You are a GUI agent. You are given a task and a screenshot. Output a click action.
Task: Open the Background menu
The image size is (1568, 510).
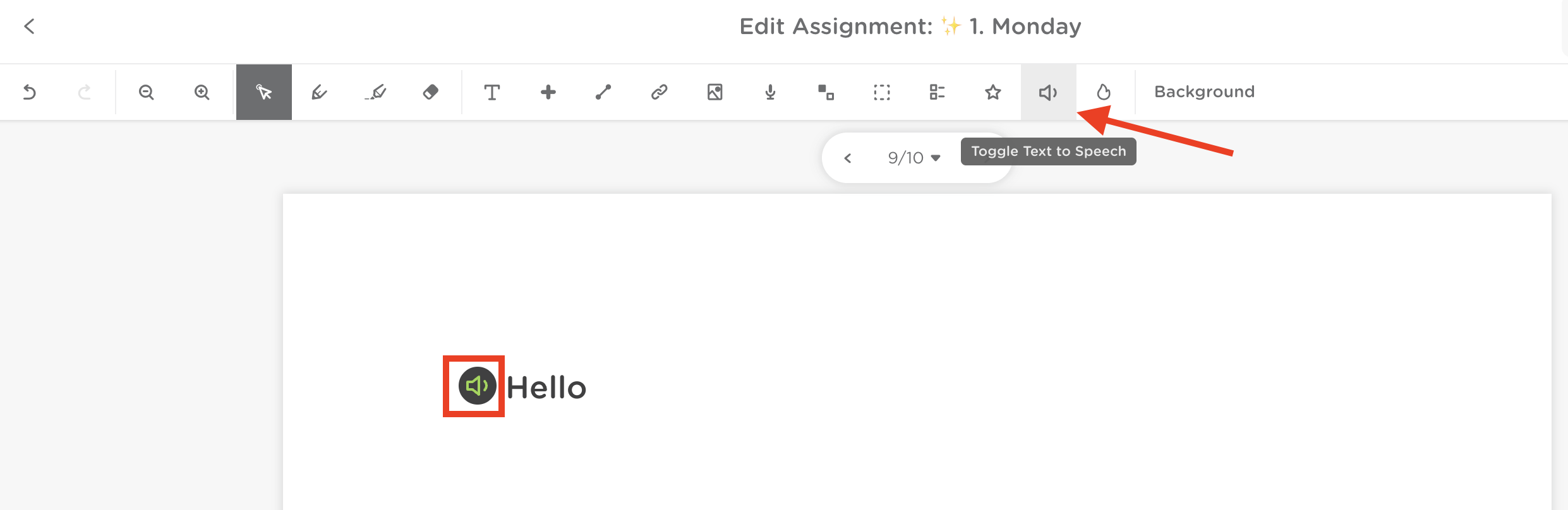click(x=1204, y=92)
